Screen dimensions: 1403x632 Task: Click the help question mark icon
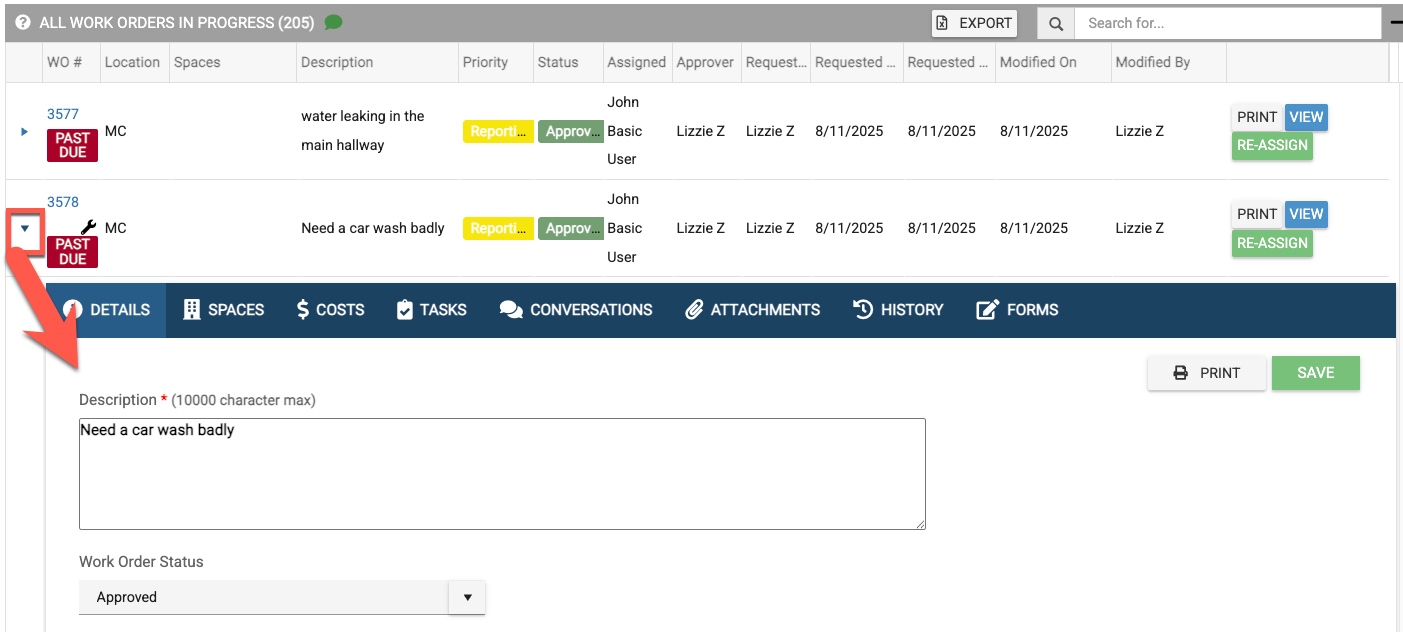tap(23, 22)
